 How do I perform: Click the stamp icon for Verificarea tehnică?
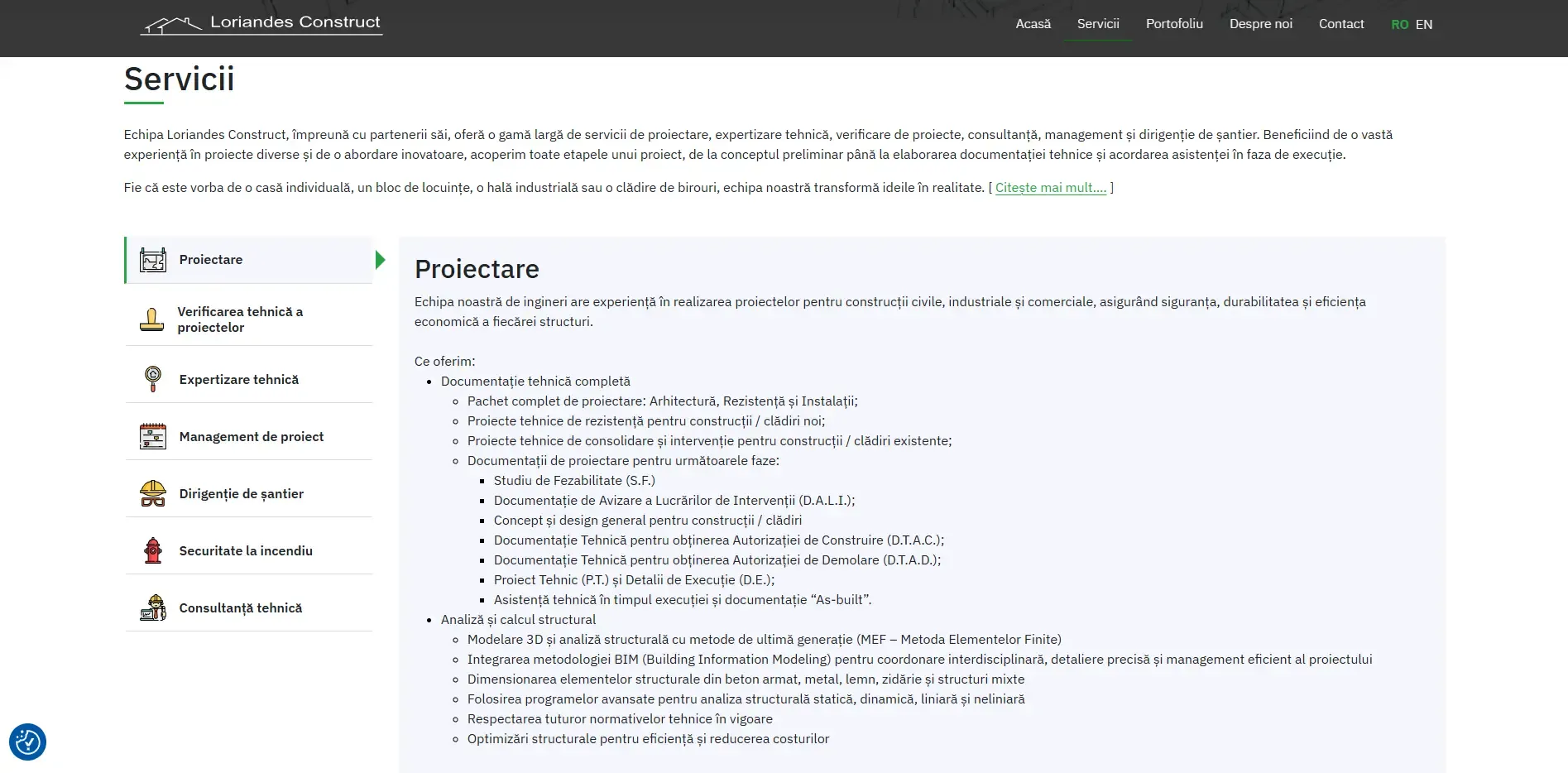click(151, 319)
